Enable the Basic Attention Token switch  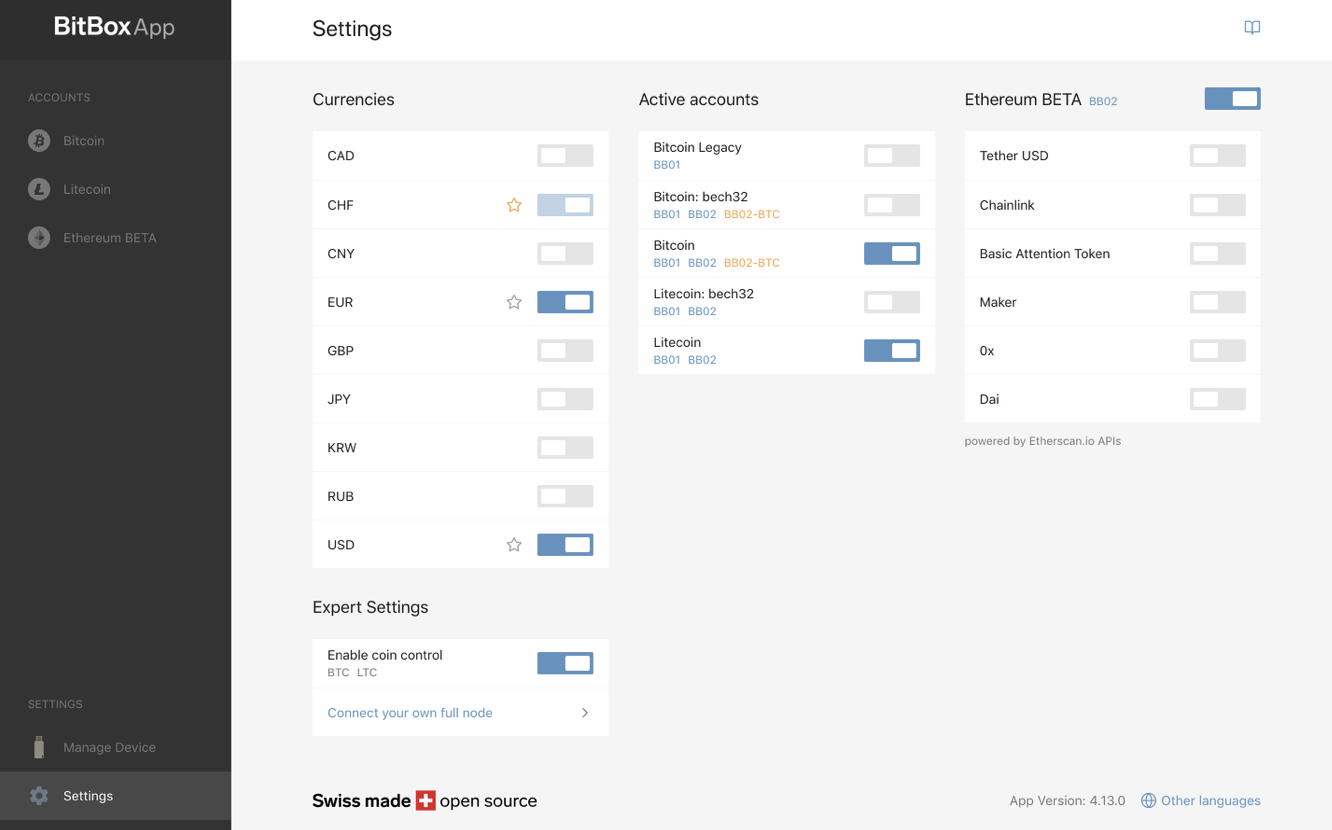click(x=1218, y=253)
